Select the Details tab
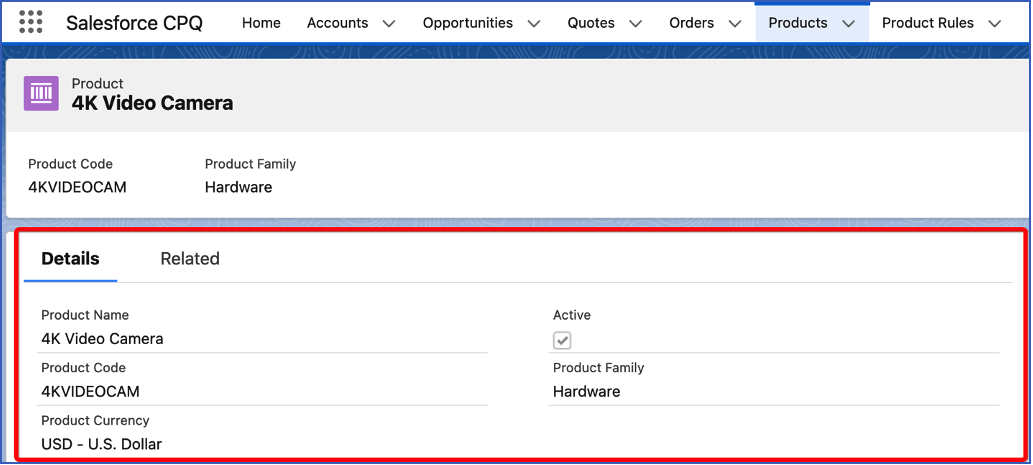Image resolution: width=1033 pixels, height=465 pixels. click(x=70, y=258)
